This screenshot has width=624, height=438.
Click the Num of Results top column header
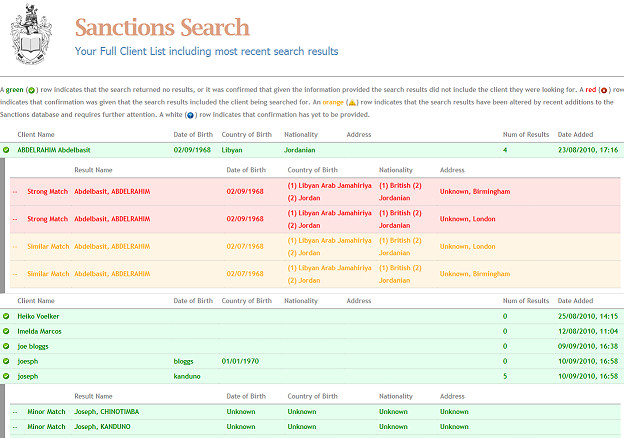pyautogui.click(x=524, y=134)
